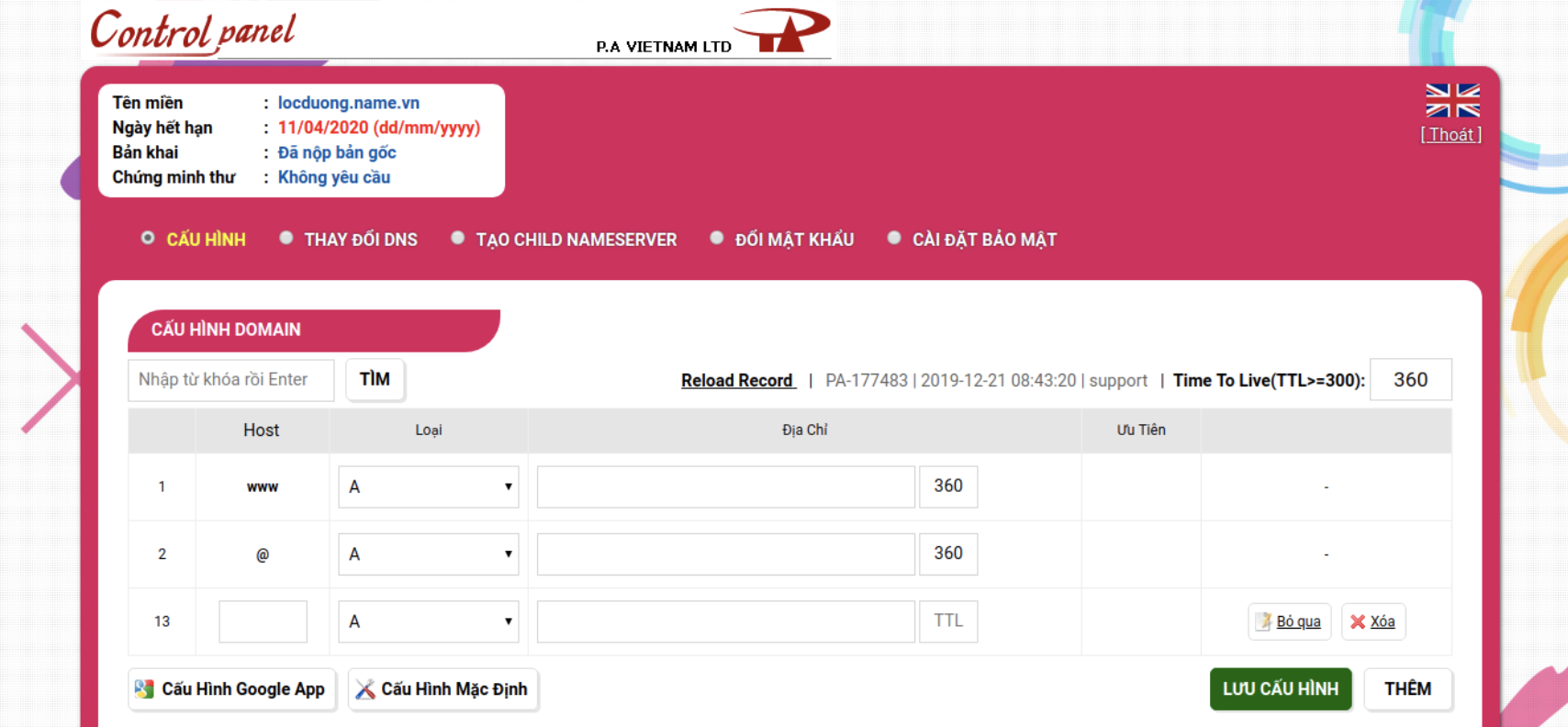Switch language via the UK flag icon

(x=1452, y=100)
